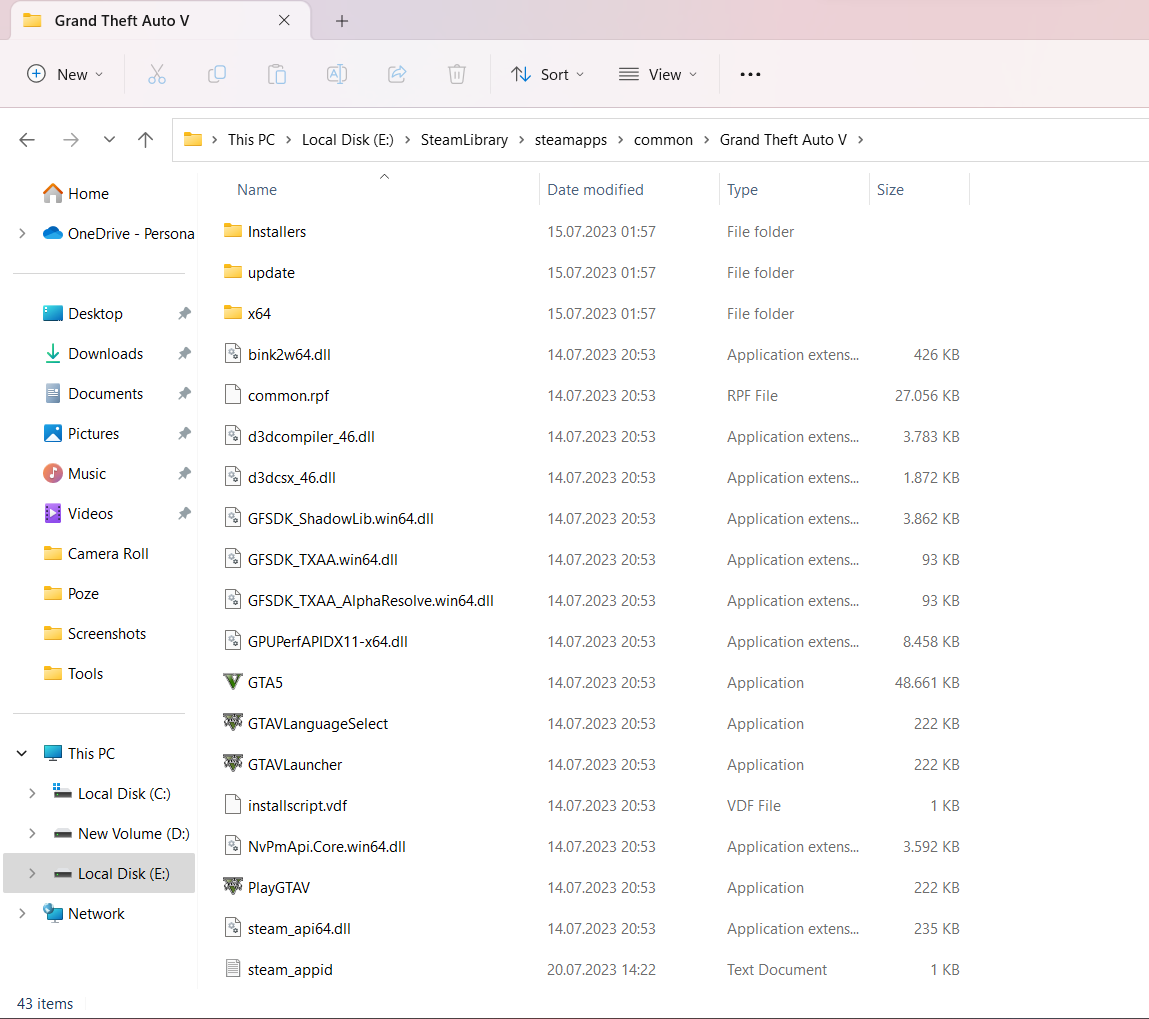Select the update folder row

point(594,273)
